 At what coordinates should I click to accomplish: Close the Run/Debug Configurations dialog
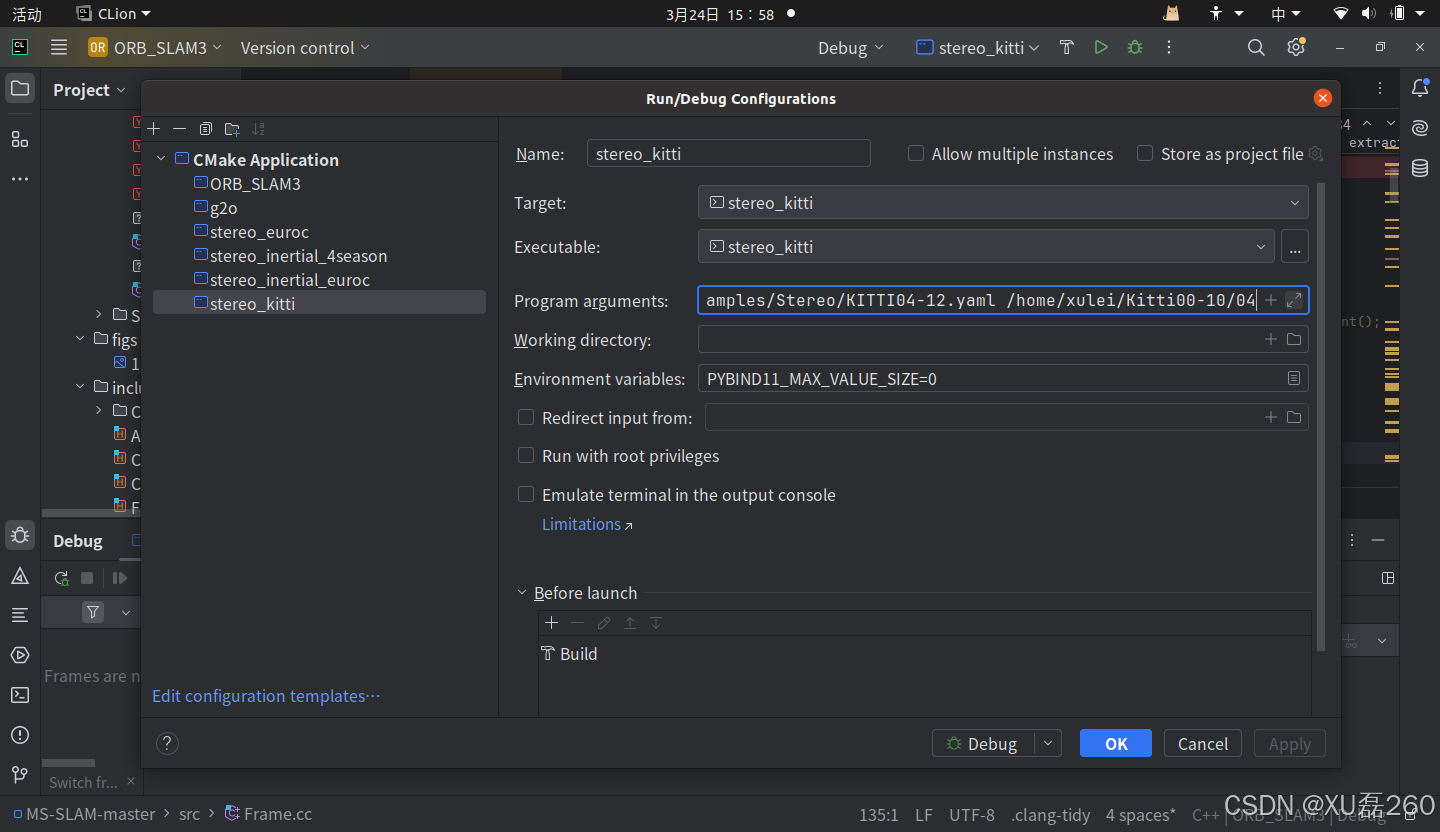[1323, 98]
